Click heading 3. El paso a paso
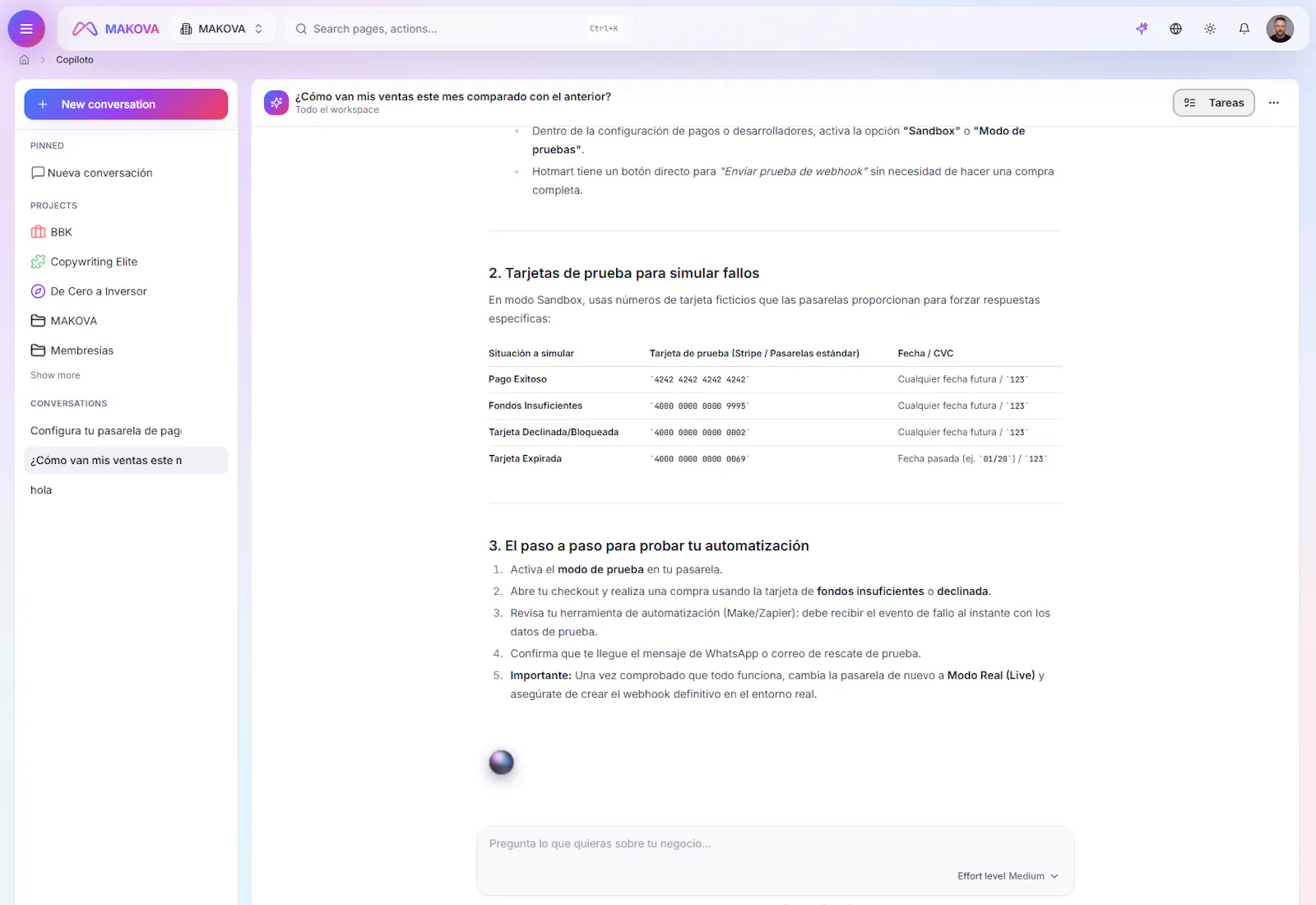 coord(648,545)
